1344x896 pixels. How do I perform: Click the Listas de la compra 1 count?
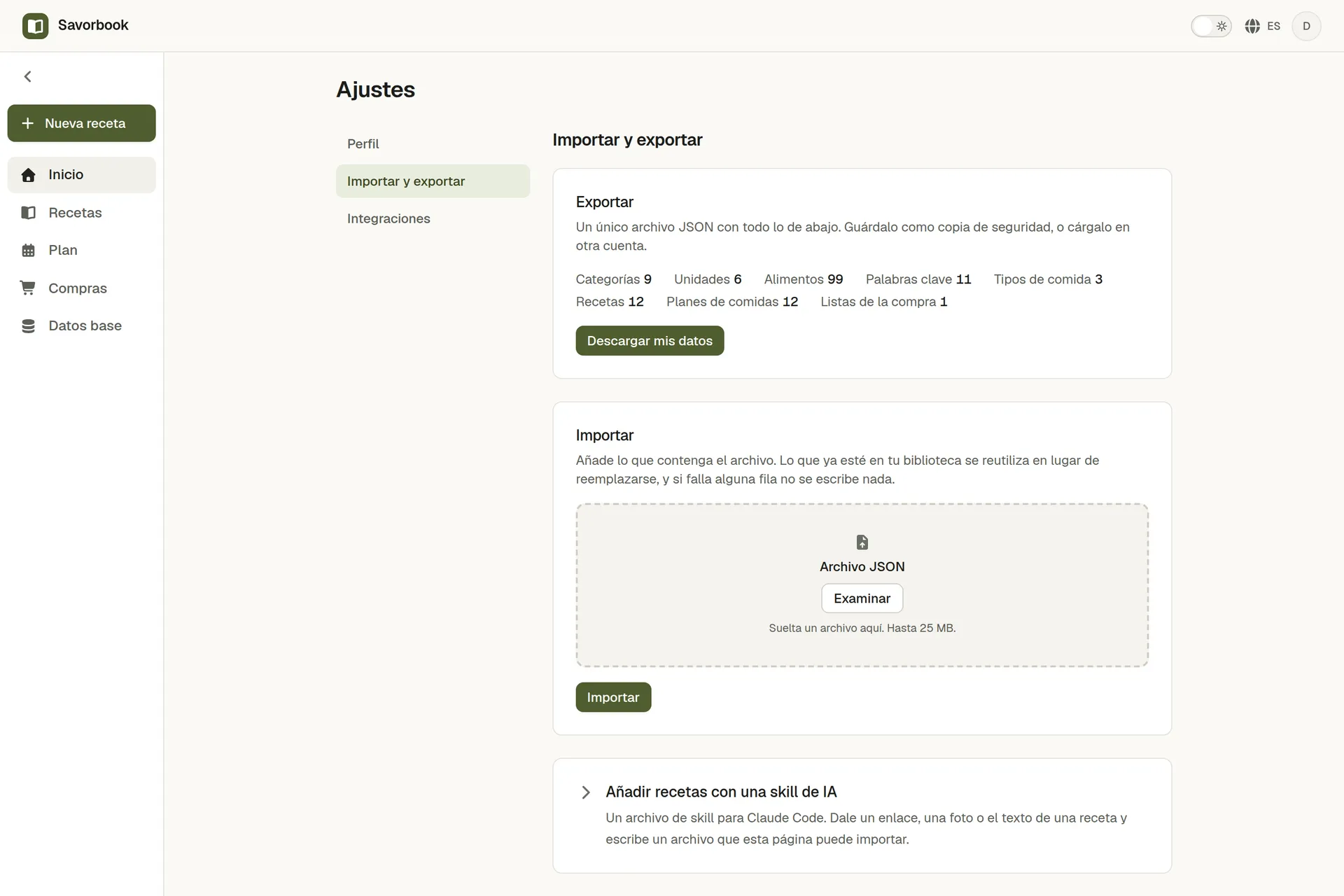coord(883,302)
